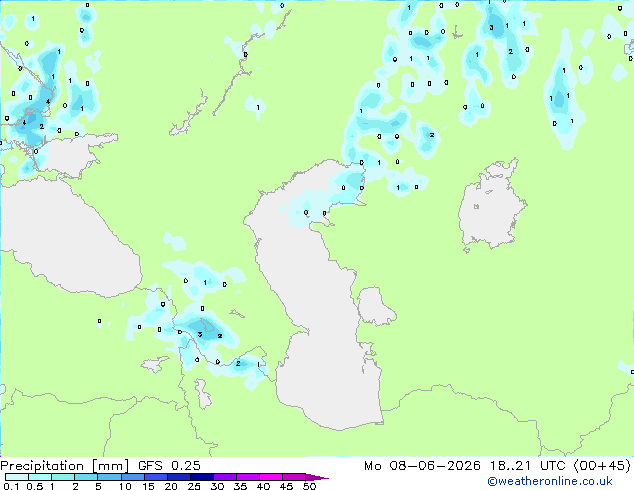Click the 'Precipitation [mm]' label
The image size is (634, 490).
coord(64,466)
